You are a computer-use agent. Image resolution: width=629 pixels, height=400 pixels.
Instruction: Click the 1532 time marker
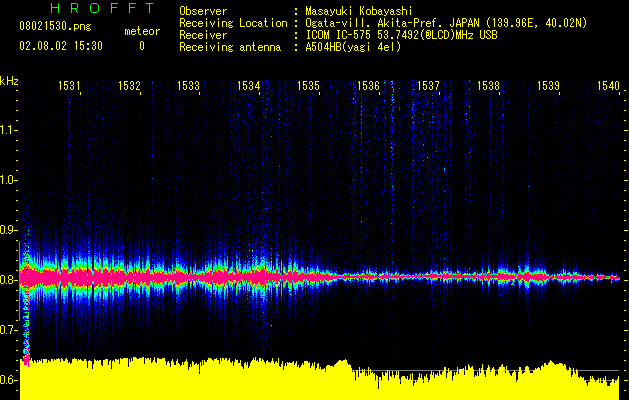pos(129,85)
